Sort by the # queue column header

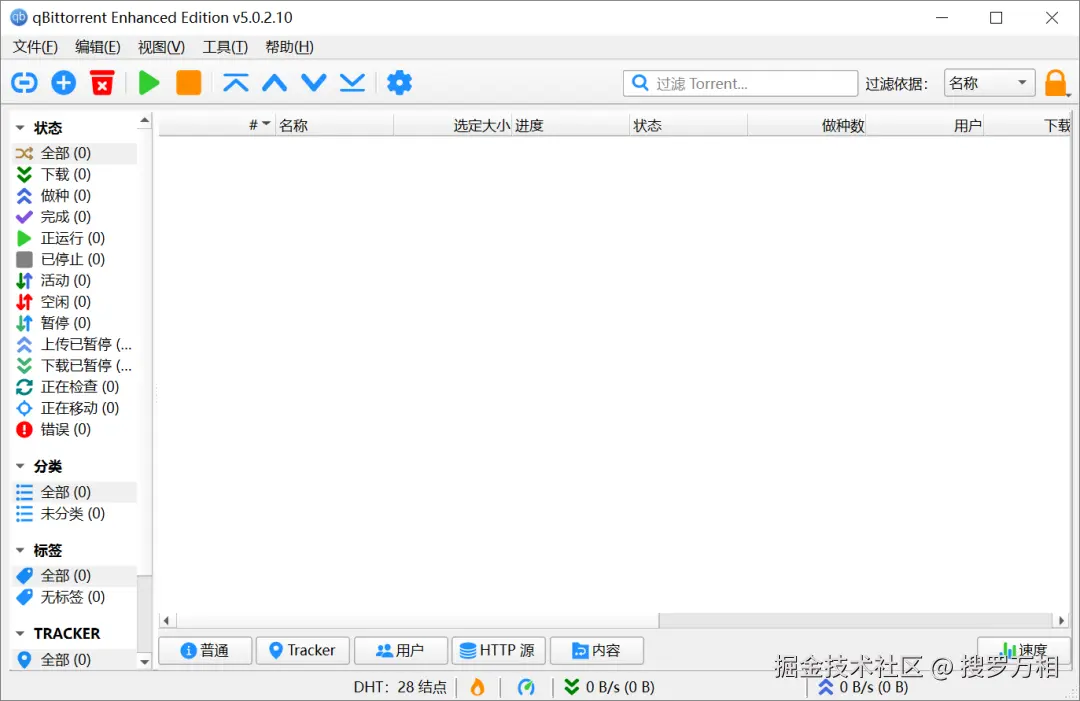tap(217, 125)
